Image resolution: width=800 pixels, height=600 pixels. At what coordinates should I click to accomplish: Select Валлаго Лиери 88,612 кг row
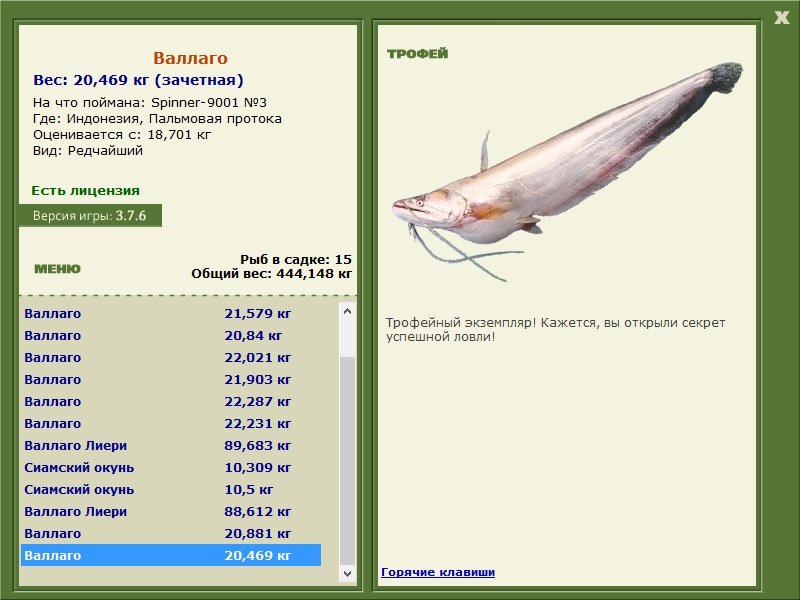point(171,511)
